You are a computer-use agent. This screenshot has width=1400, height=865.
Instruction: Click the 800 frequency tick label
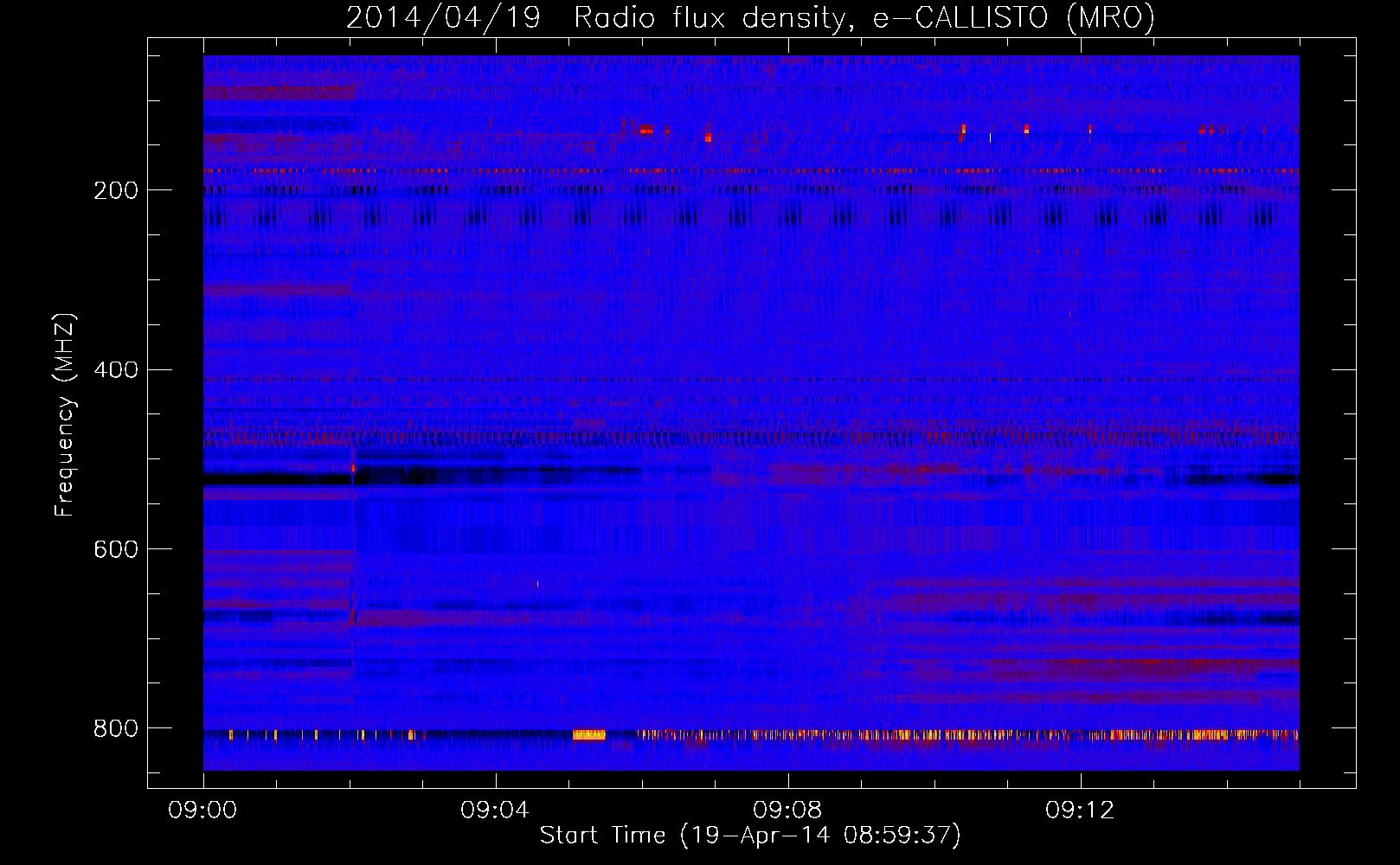pos(116,729)
